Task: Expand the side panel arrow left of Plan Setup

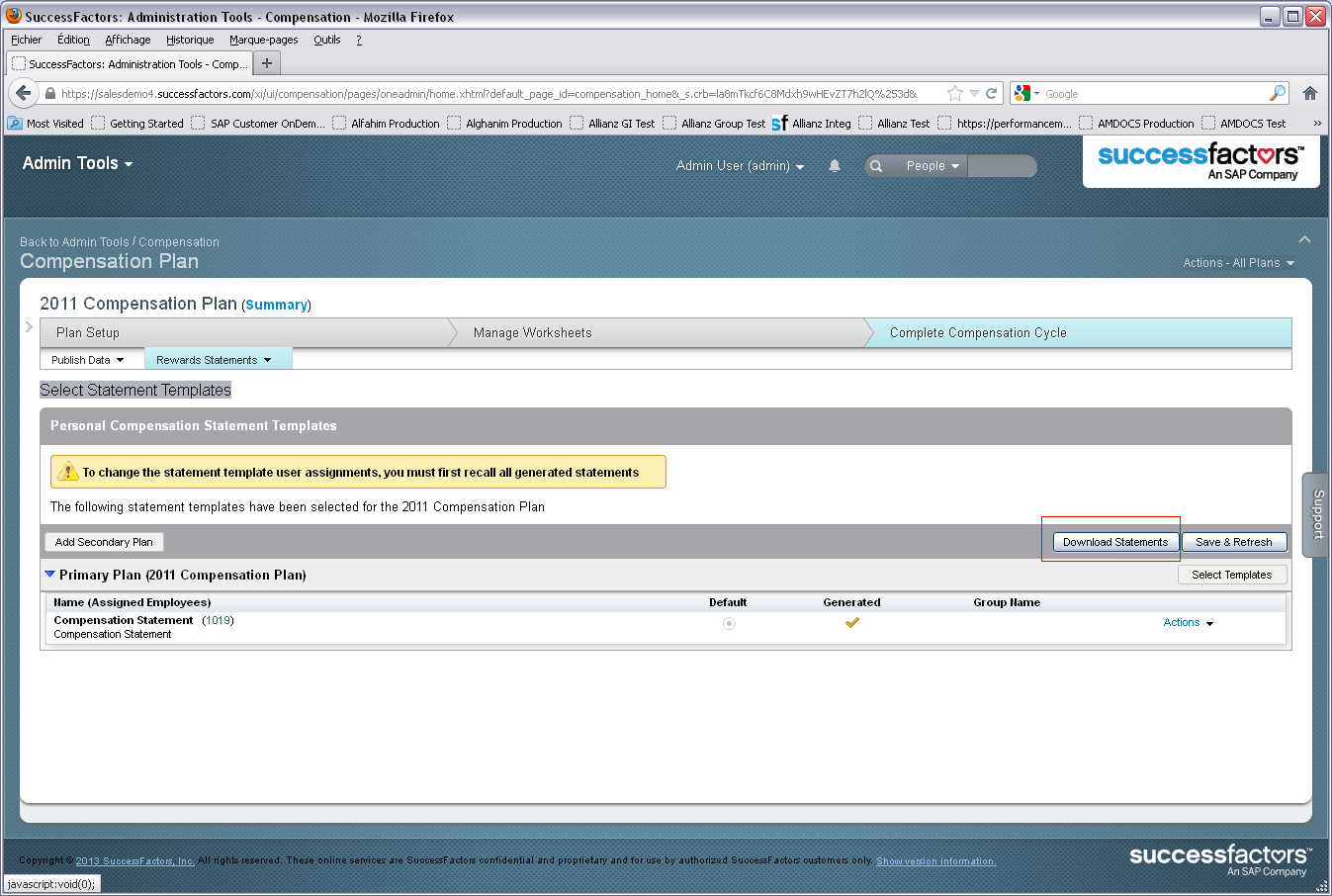Action: pyautogui.click(x=29, y=326)
